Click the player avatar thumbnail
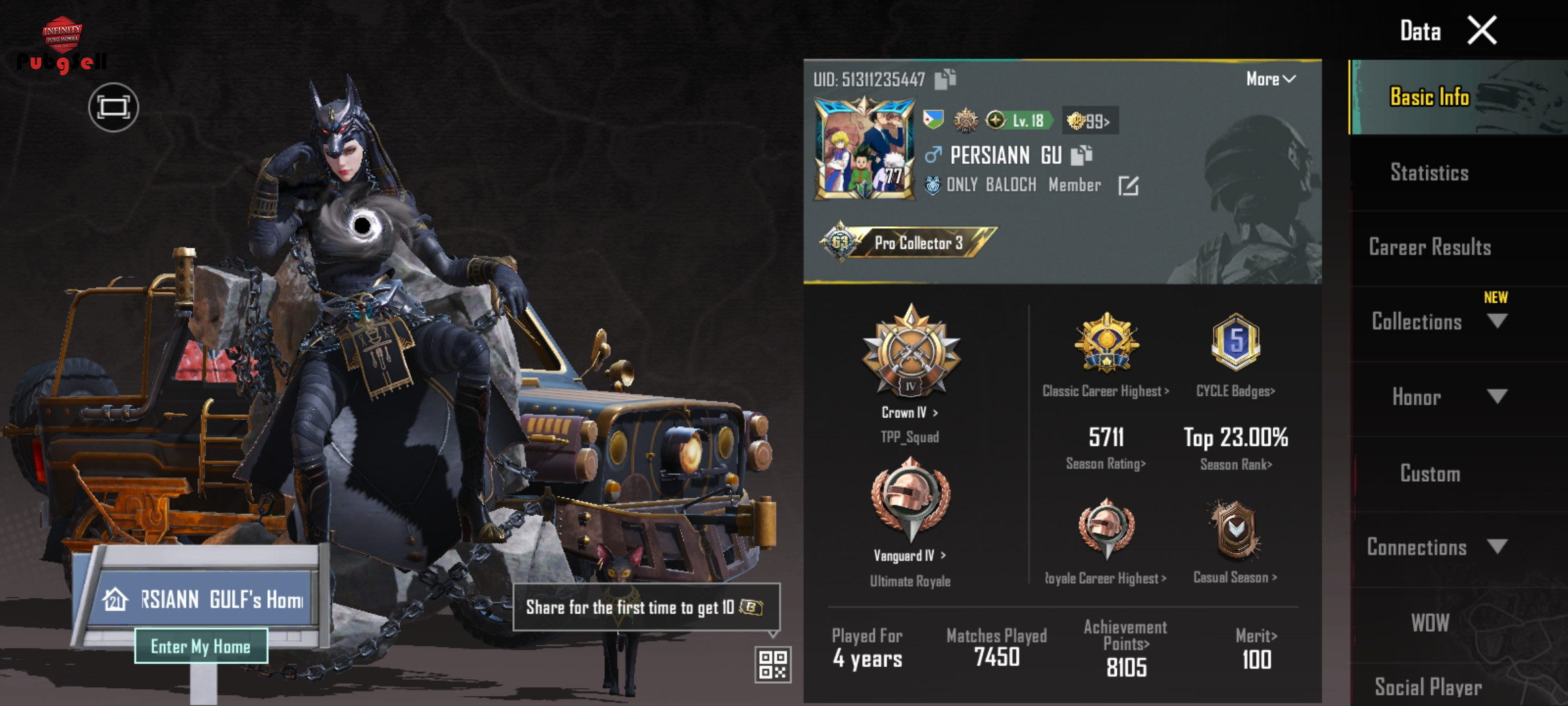 pyautogui.click(x=864, y=148)
